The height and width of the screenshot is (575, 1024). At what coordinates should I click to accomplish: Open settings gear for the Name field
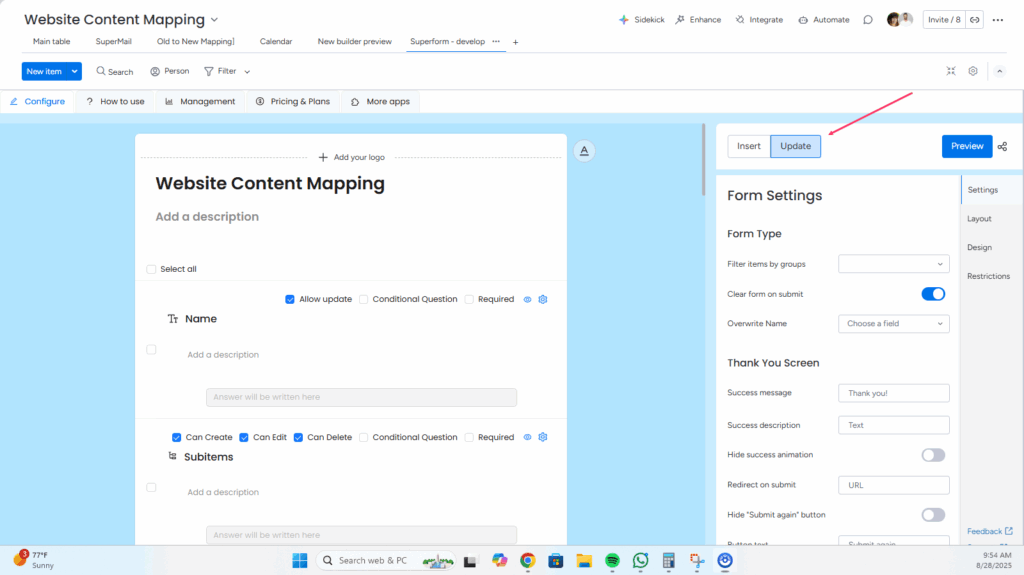click(x=543, y=299)
